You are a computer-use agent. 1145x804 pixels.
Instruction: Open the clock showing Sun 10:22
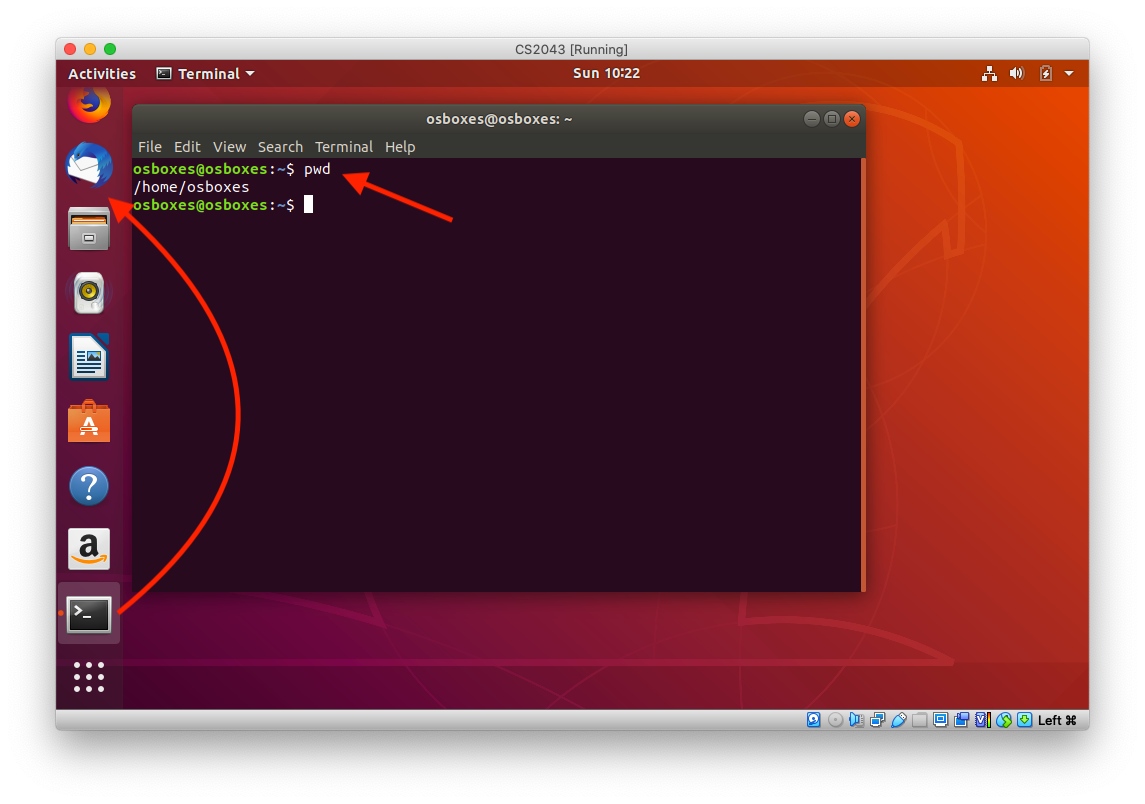click(x=606, y=74)
